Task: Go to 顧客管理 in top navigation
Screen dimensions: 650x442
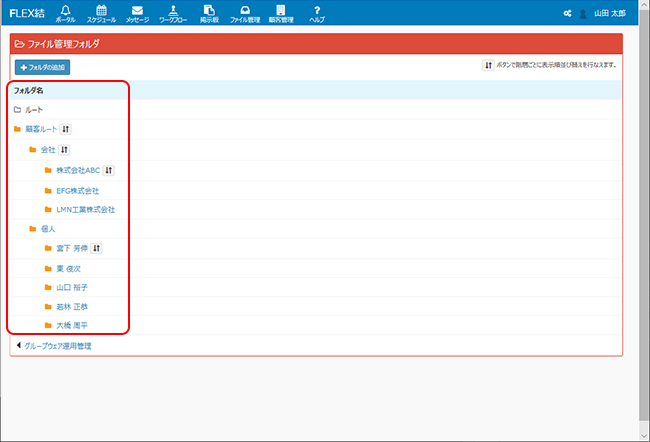Action: tap(281, 13)
